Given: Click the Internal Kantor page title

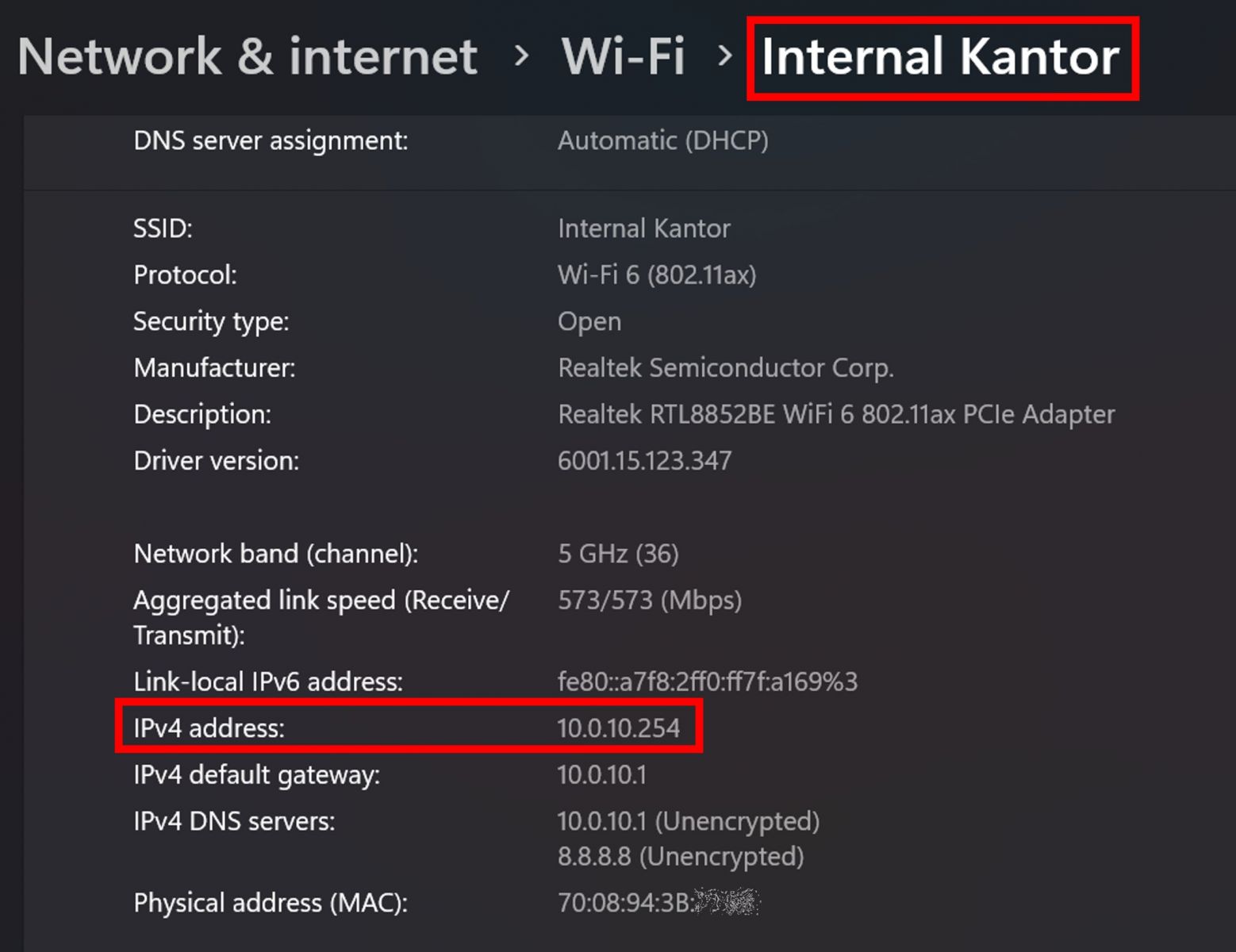Looking at the screenshot, I should click(940, 57).
